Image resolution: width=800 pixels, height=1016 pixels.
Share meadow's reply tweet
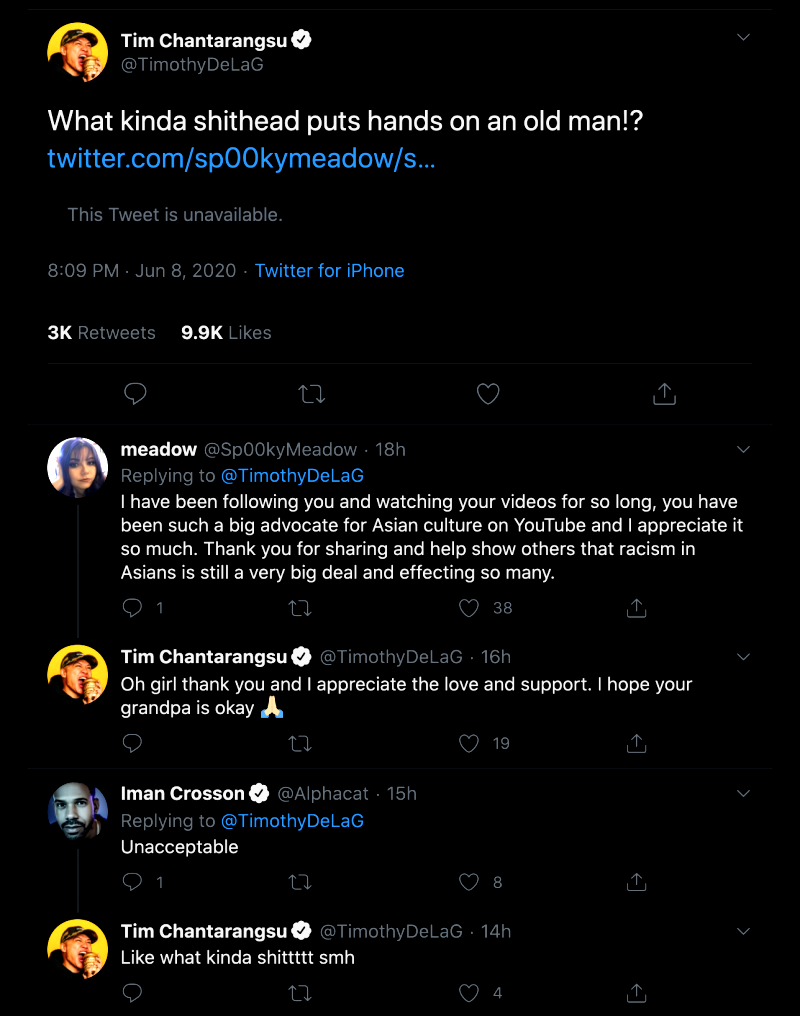637,608
